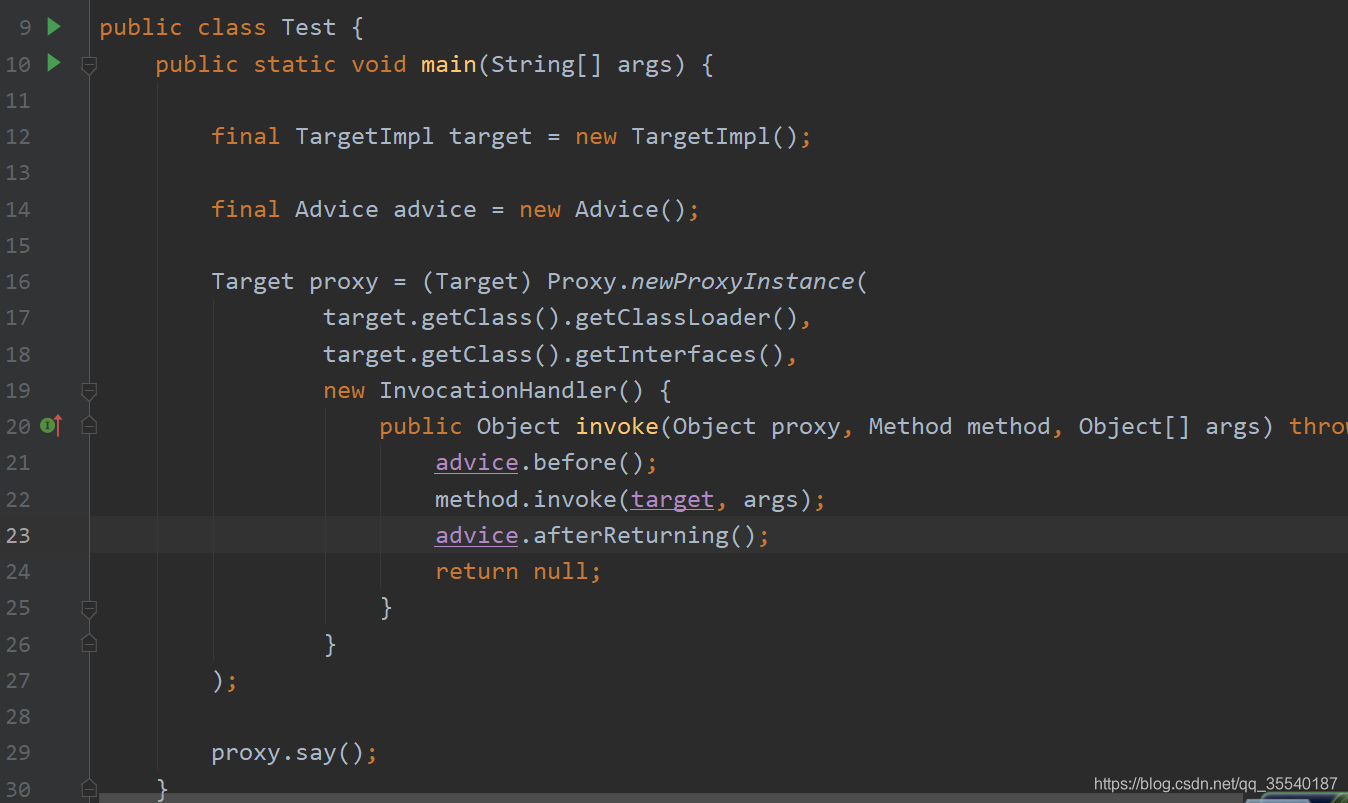Click the method name "invoke" on line 20
Screen dimensions: 1348x803
click(617, 426)
